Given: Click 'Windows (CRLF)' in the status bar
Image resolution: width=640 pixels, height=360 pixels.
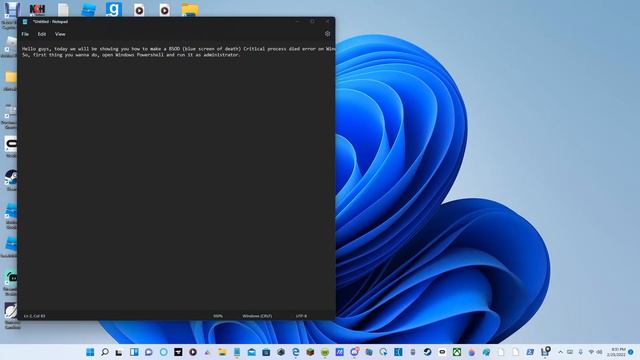Looking at the screenshot, I should [x=257, y=316].
